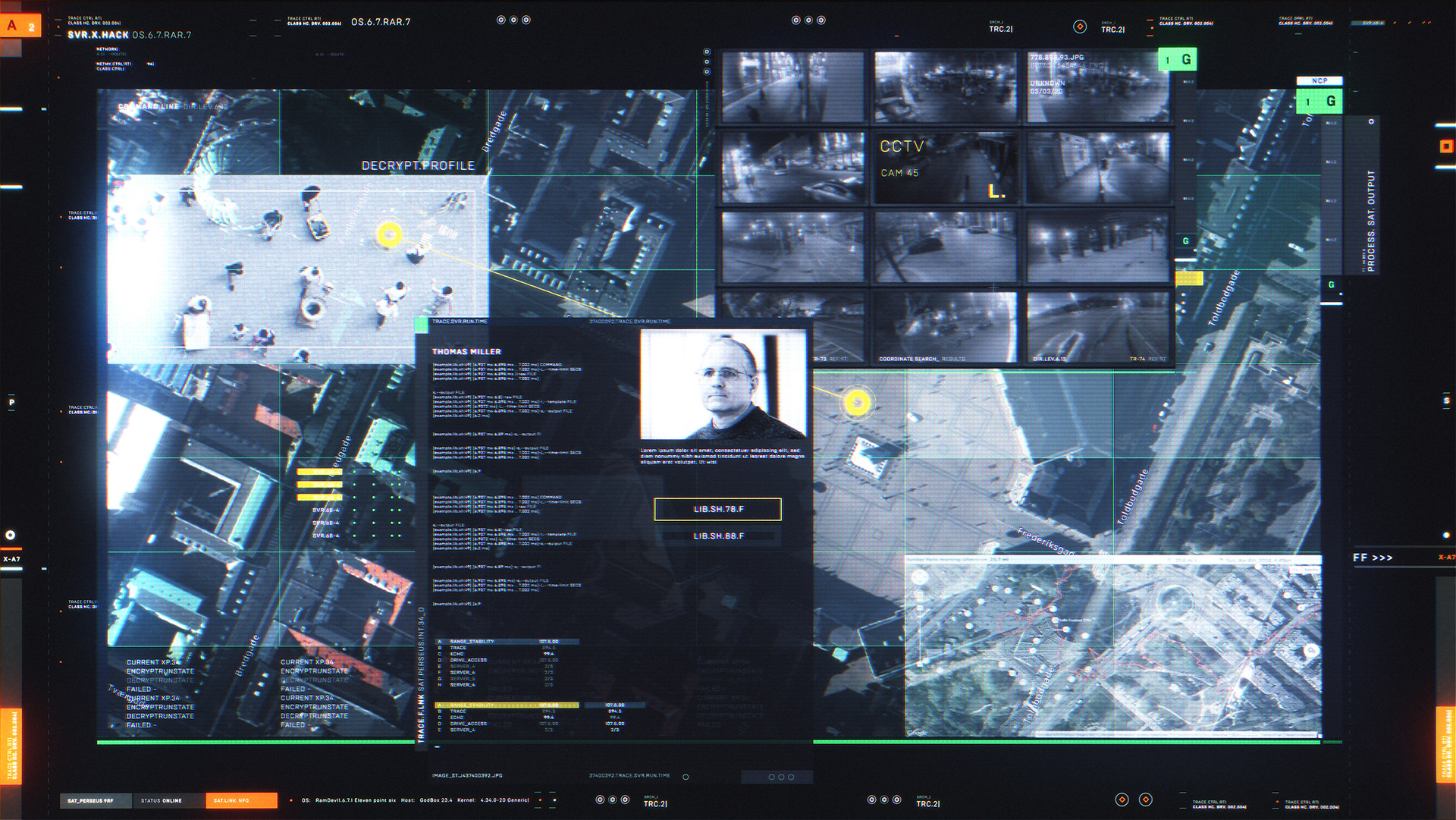Click the LIB.SH.88.F button
This screenshot has width=1456, height=820.
tap(718, 536)
